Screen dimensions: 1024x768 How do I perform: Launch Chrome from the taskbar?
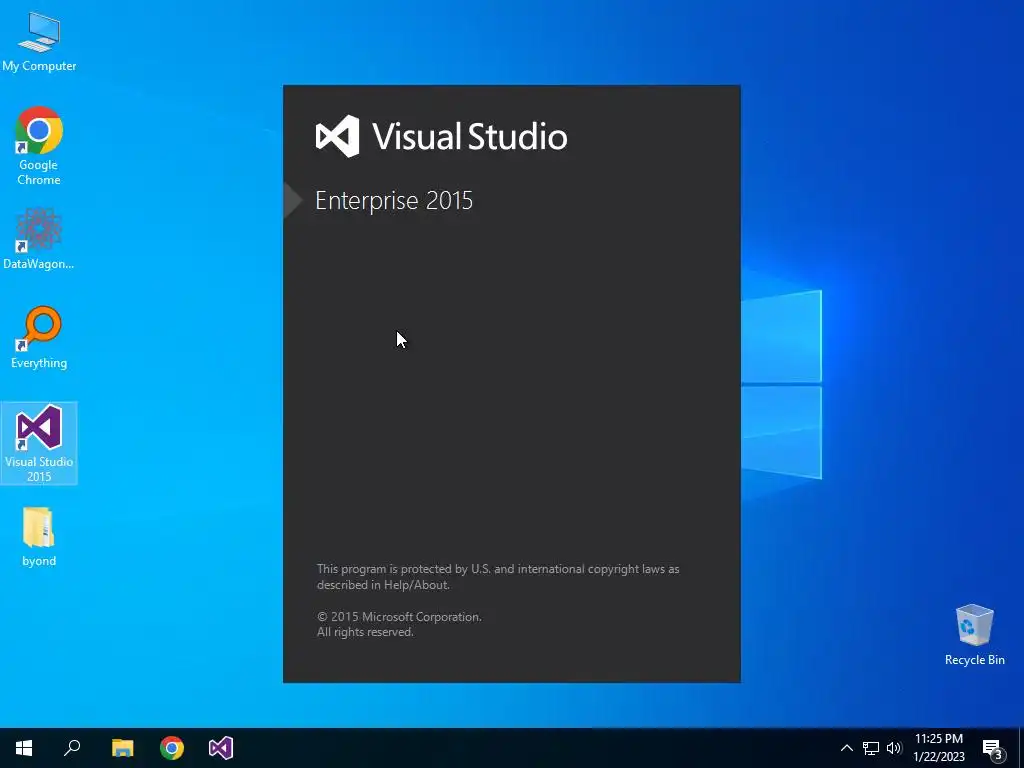pyautogui.click(x=172, y=748)
